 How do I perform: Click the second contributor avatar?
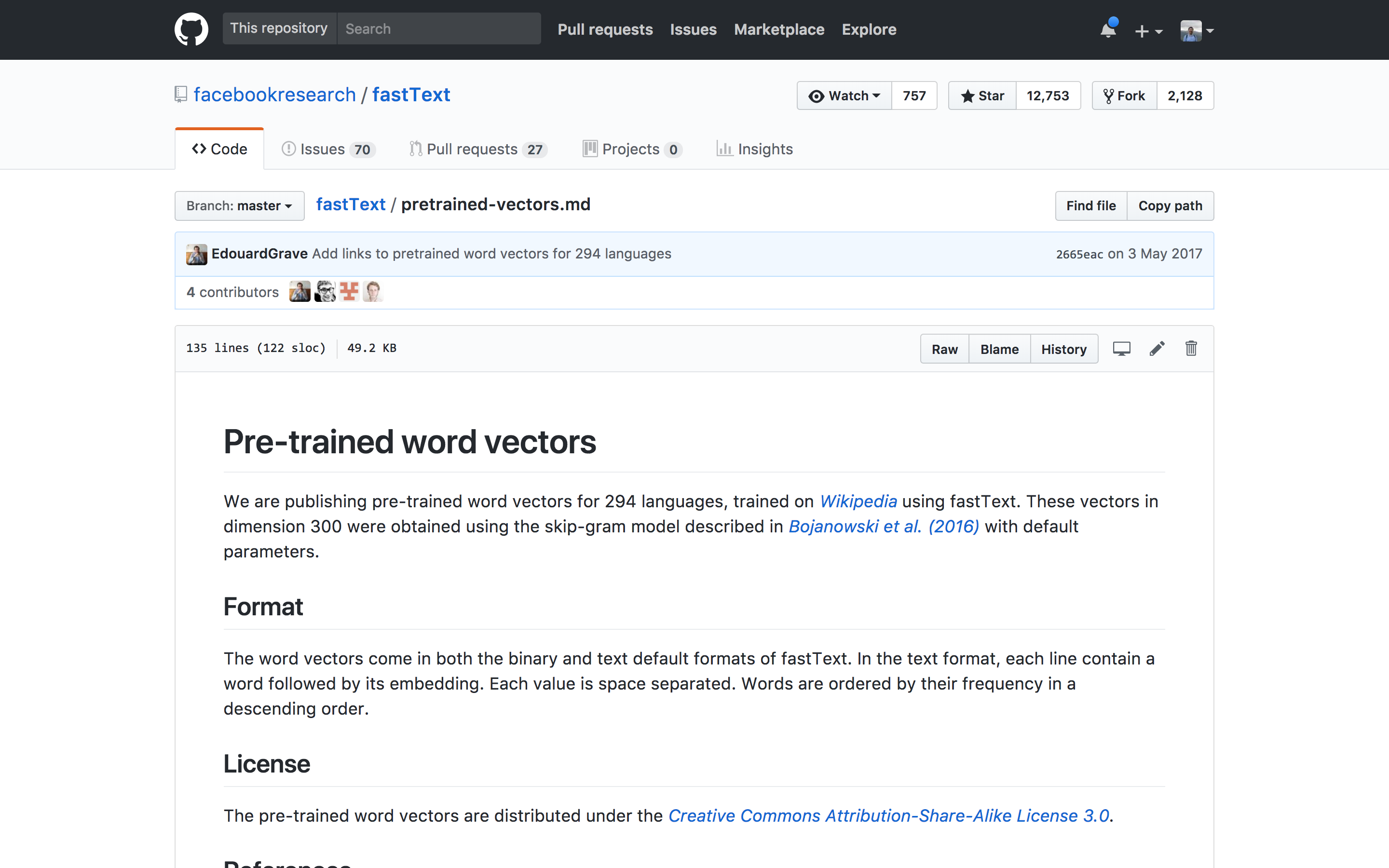click(325, 292)
